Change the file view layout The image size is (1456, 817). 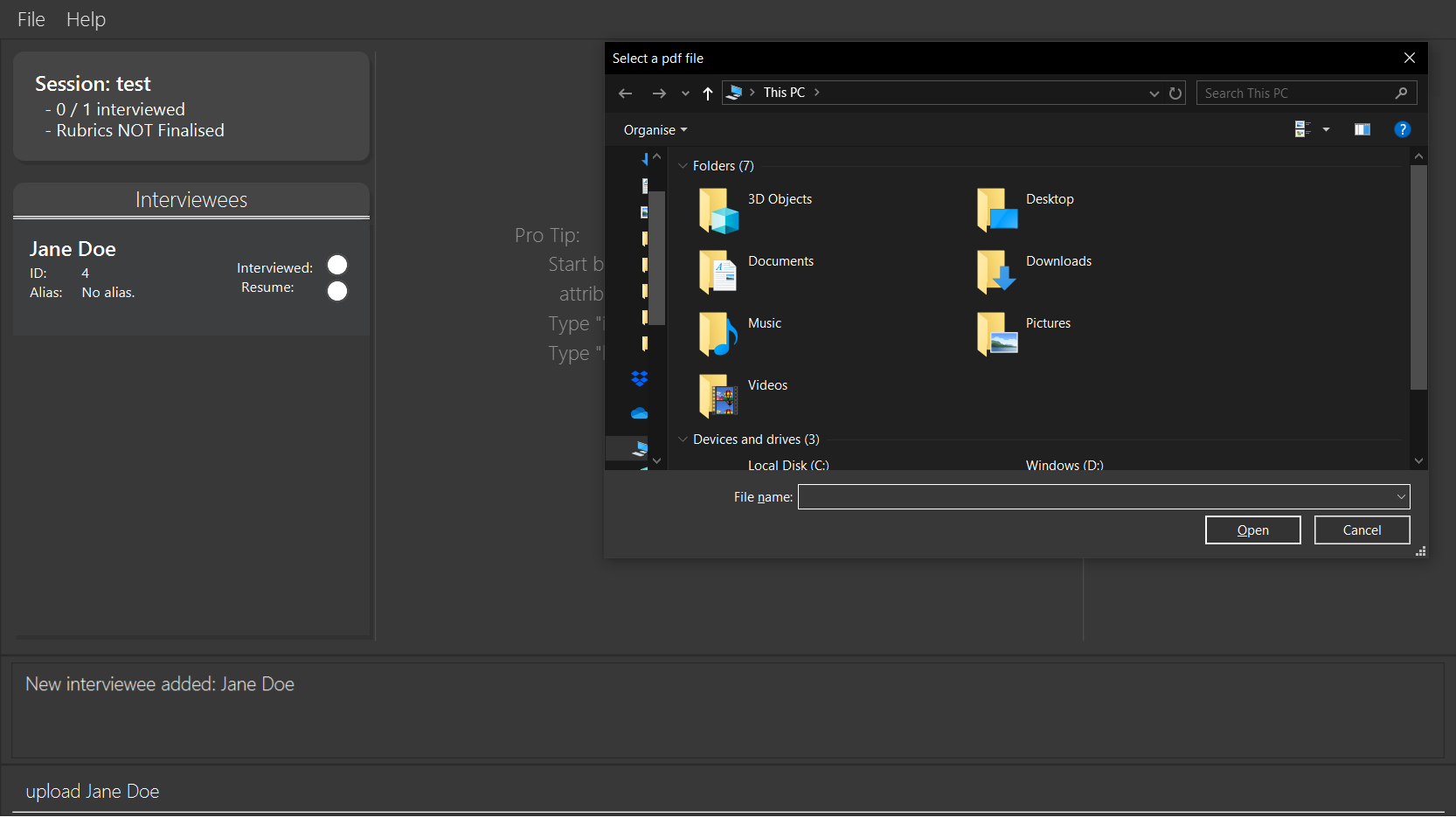pyautogui.click(x=1302, y=129)
